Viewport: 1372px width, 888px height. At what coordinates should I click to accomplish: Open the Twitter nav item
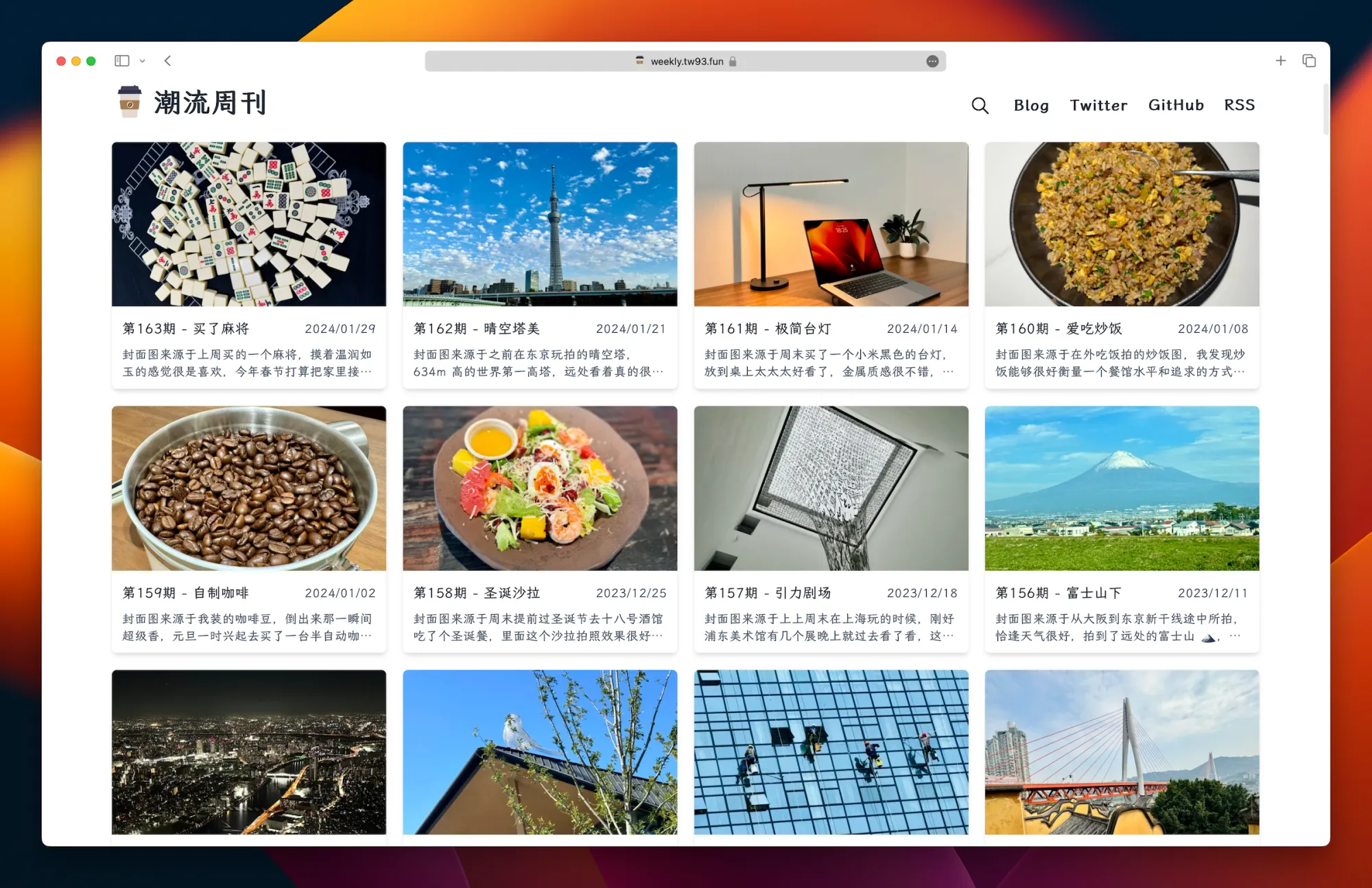[x=1098, y=105]
